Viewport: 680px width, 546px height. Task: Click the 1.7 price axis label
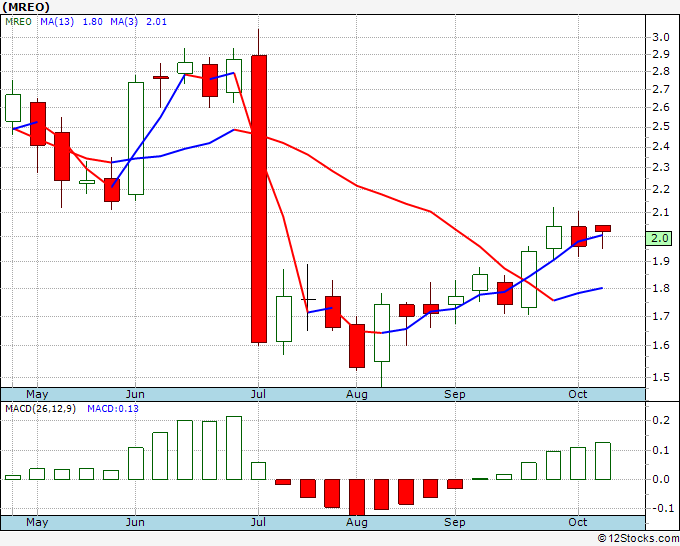[661, 316]
